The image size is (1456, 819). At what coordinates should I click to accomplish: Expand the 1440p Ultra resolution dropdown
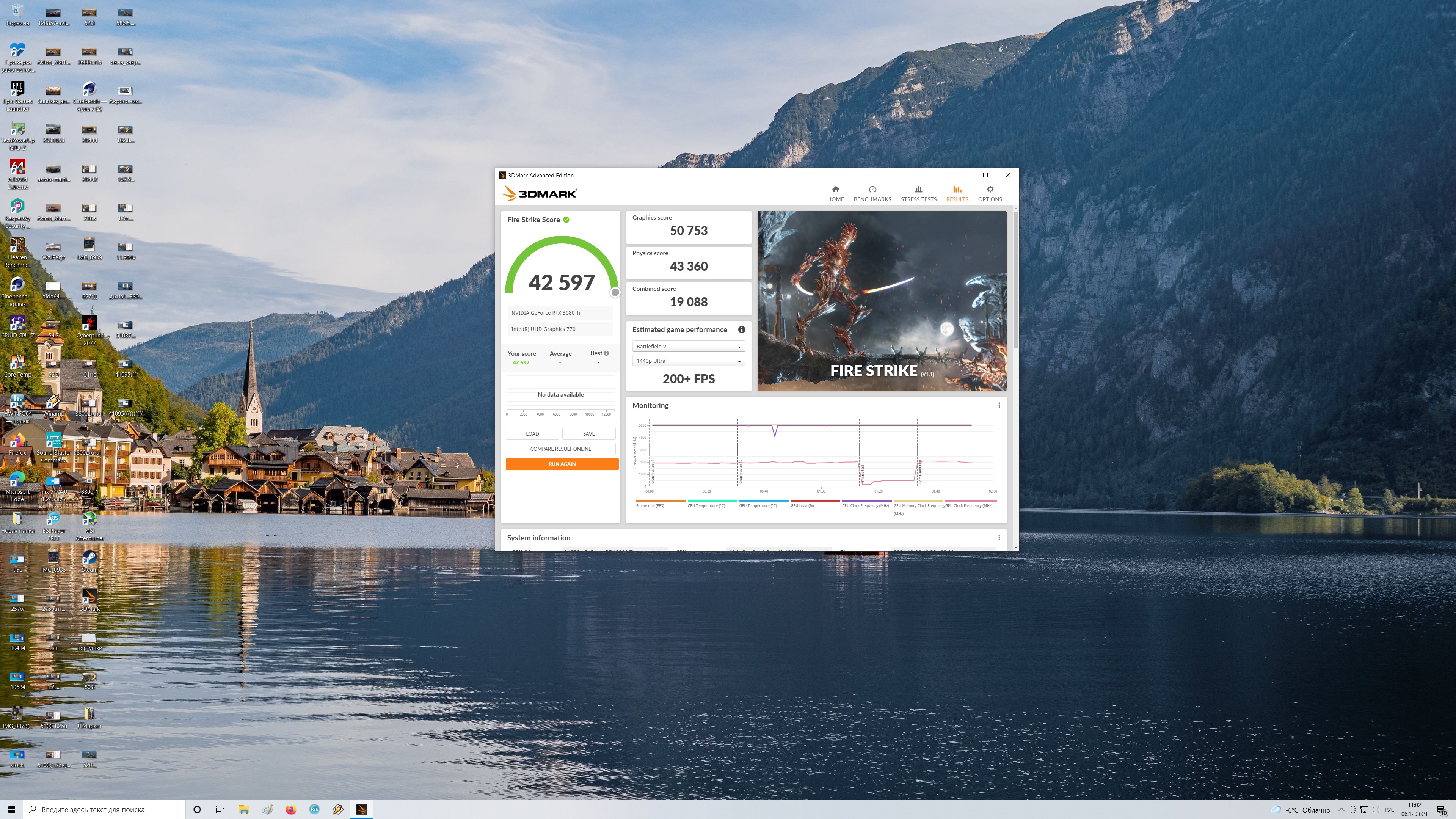coord(688,361)
